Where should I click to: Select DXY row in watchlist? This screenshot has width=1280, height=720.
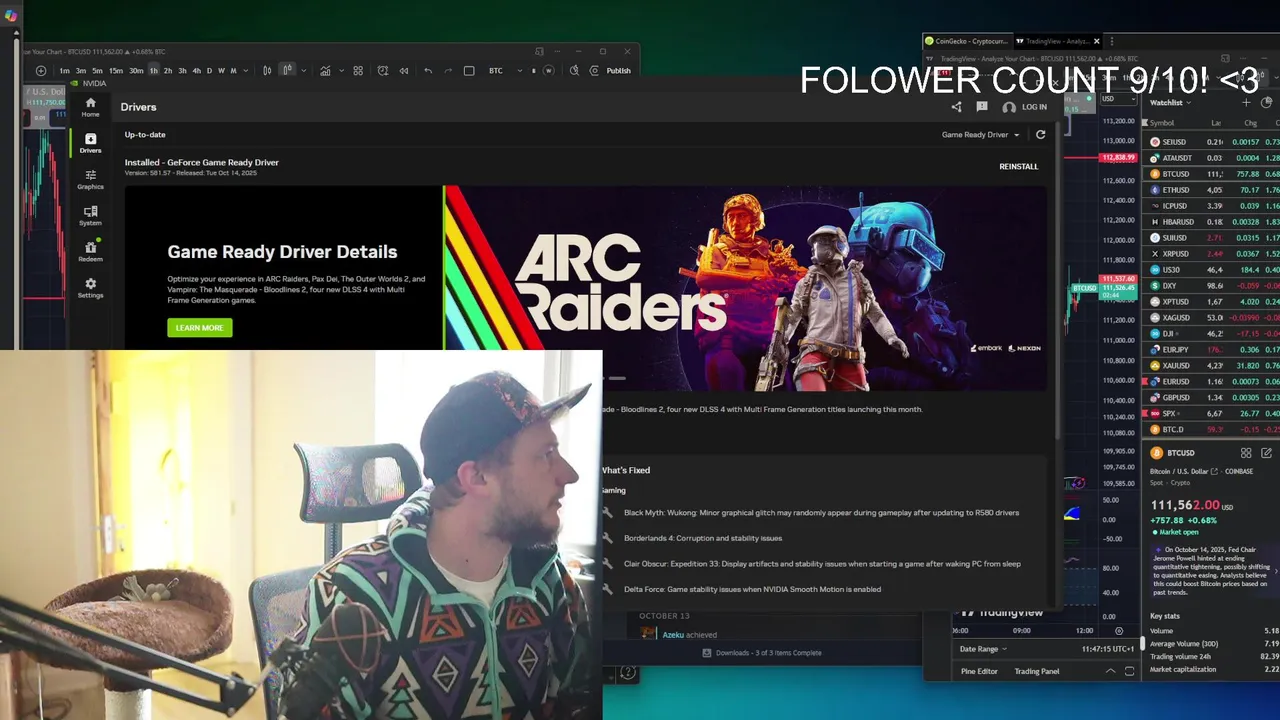[1213, 286]
